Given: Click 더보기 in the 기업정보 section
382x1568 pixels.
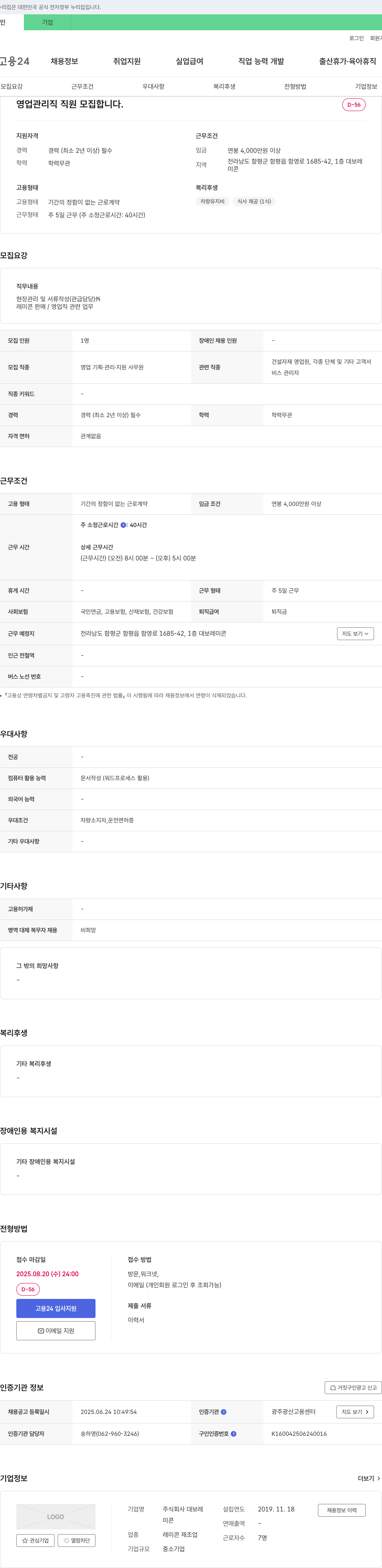Looking at the screenshot, I should (x=369, y=1478).
